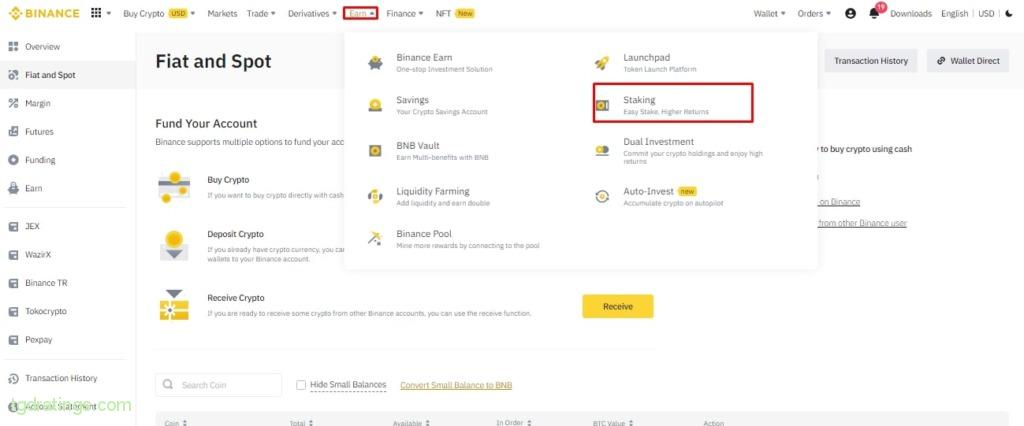The width and height of the screenshot is (1024, 426).
Task: Click the Search Coin input field
Action: 219,385
